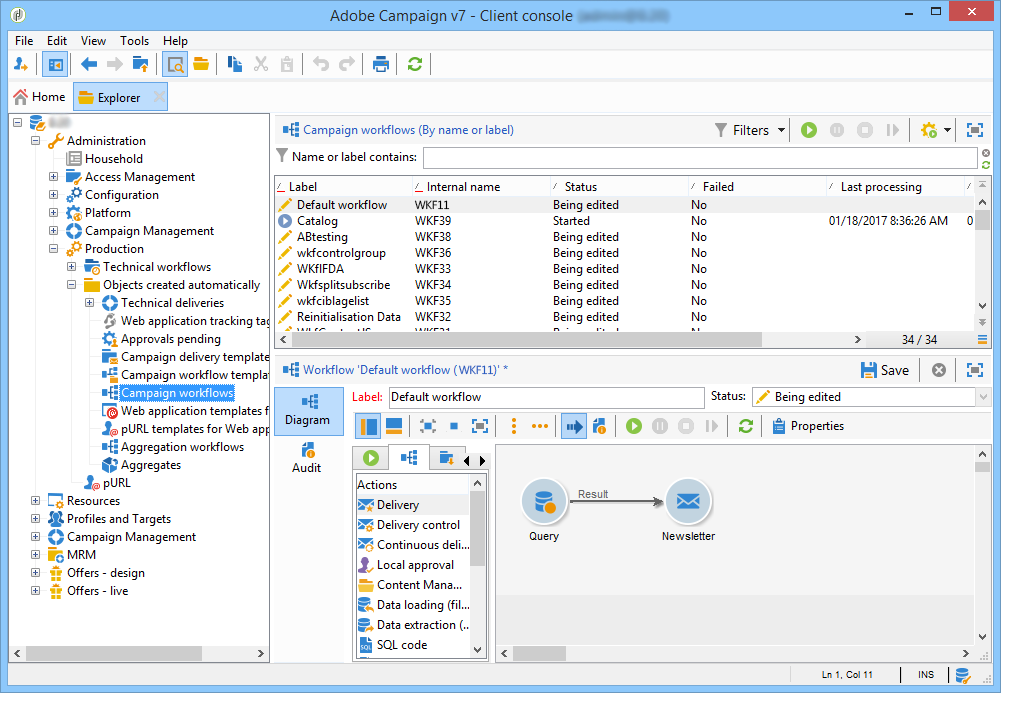This screenshot has height=710, width=1012.
Task: Refresh the diagram with green arrows icon
Action: click(x=746, y=426)
